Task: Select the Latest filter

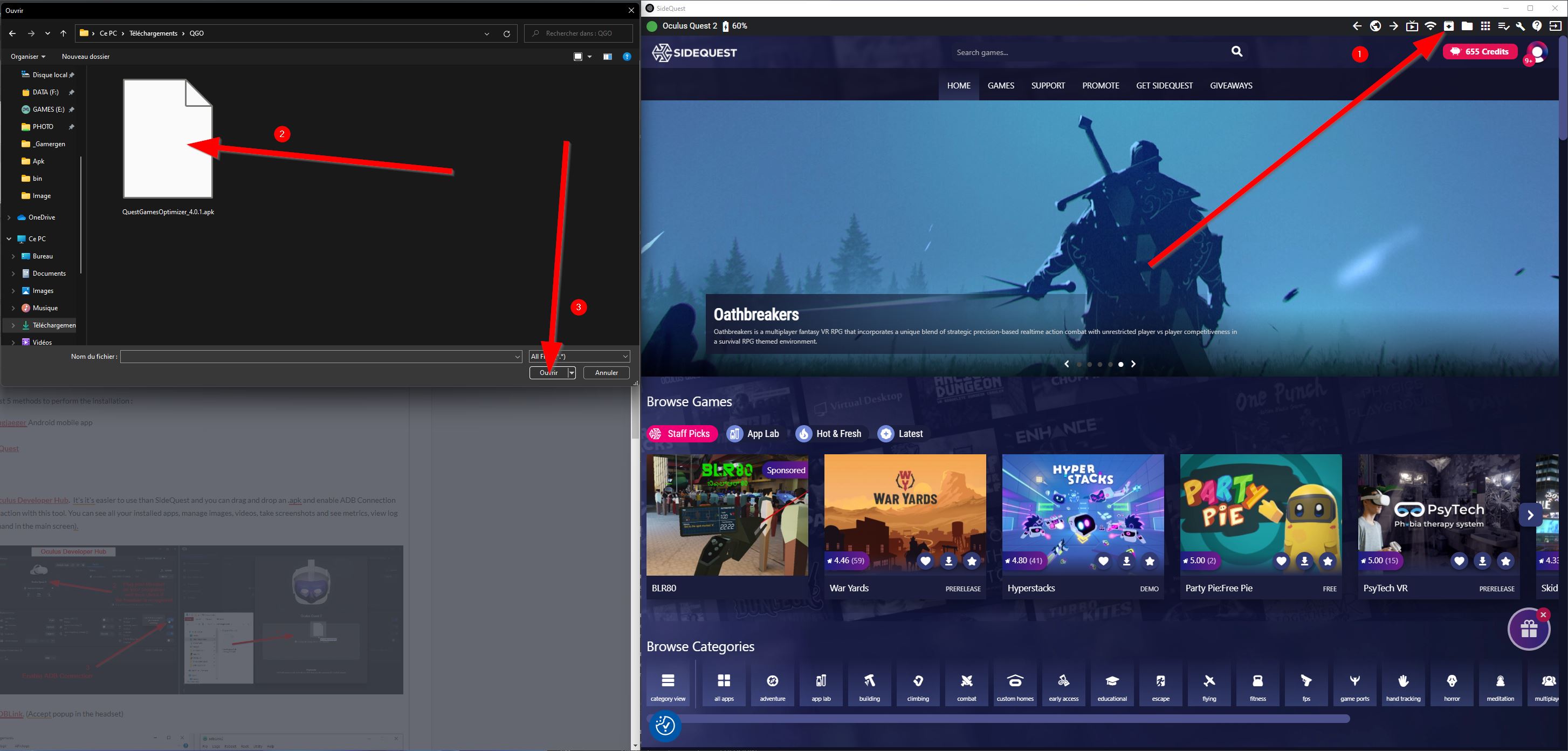Action: (901, 434)
